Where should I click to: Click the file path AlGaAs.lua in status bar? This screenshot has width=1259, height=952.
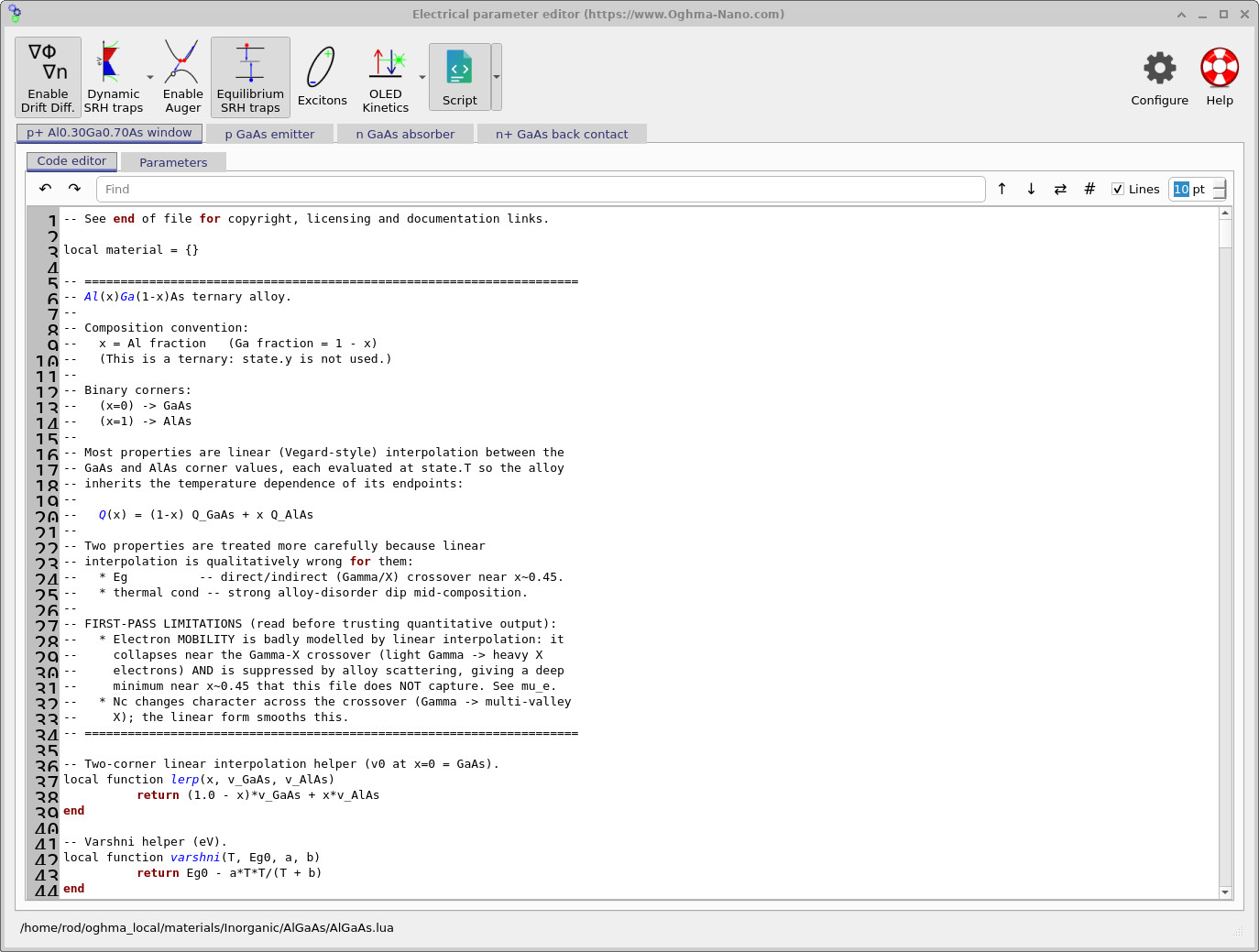[207, 927]
